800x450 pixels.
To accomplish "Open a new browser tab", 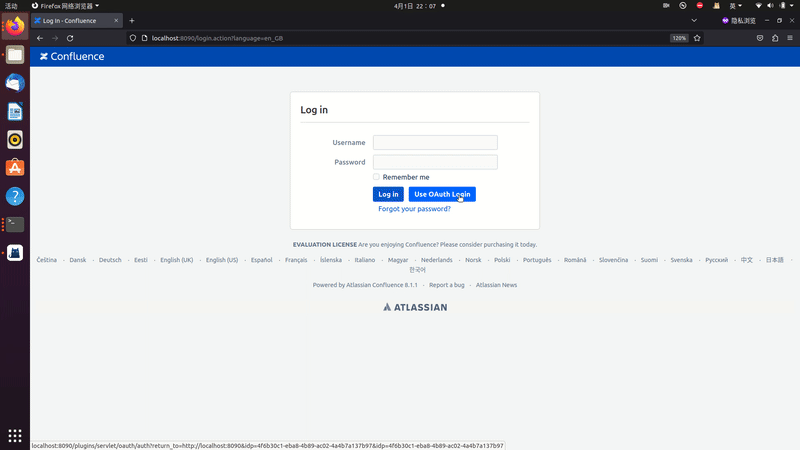I will click(x=131, y=20).
